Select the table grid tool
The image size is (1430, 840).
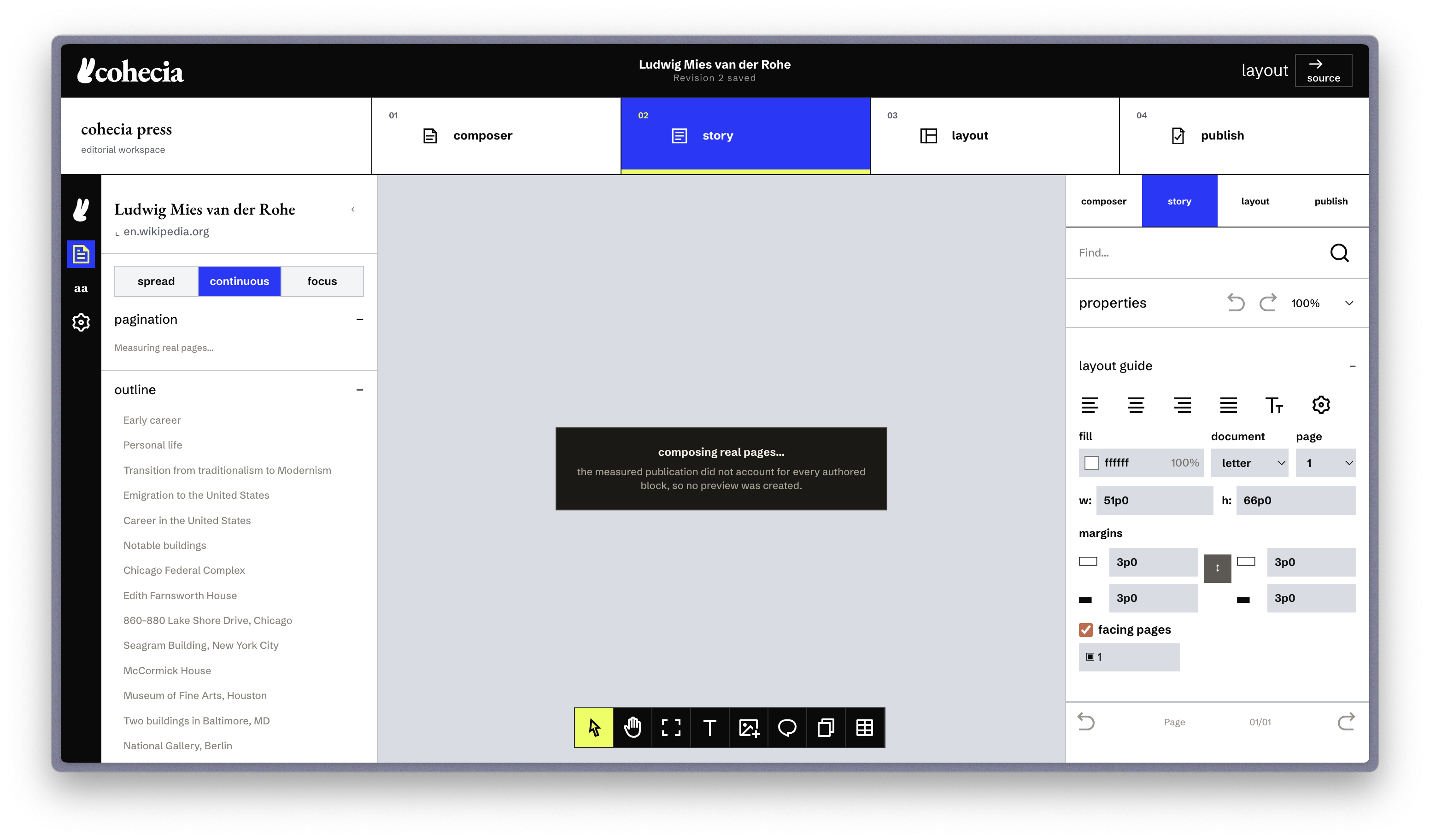(x=864, y=727)
